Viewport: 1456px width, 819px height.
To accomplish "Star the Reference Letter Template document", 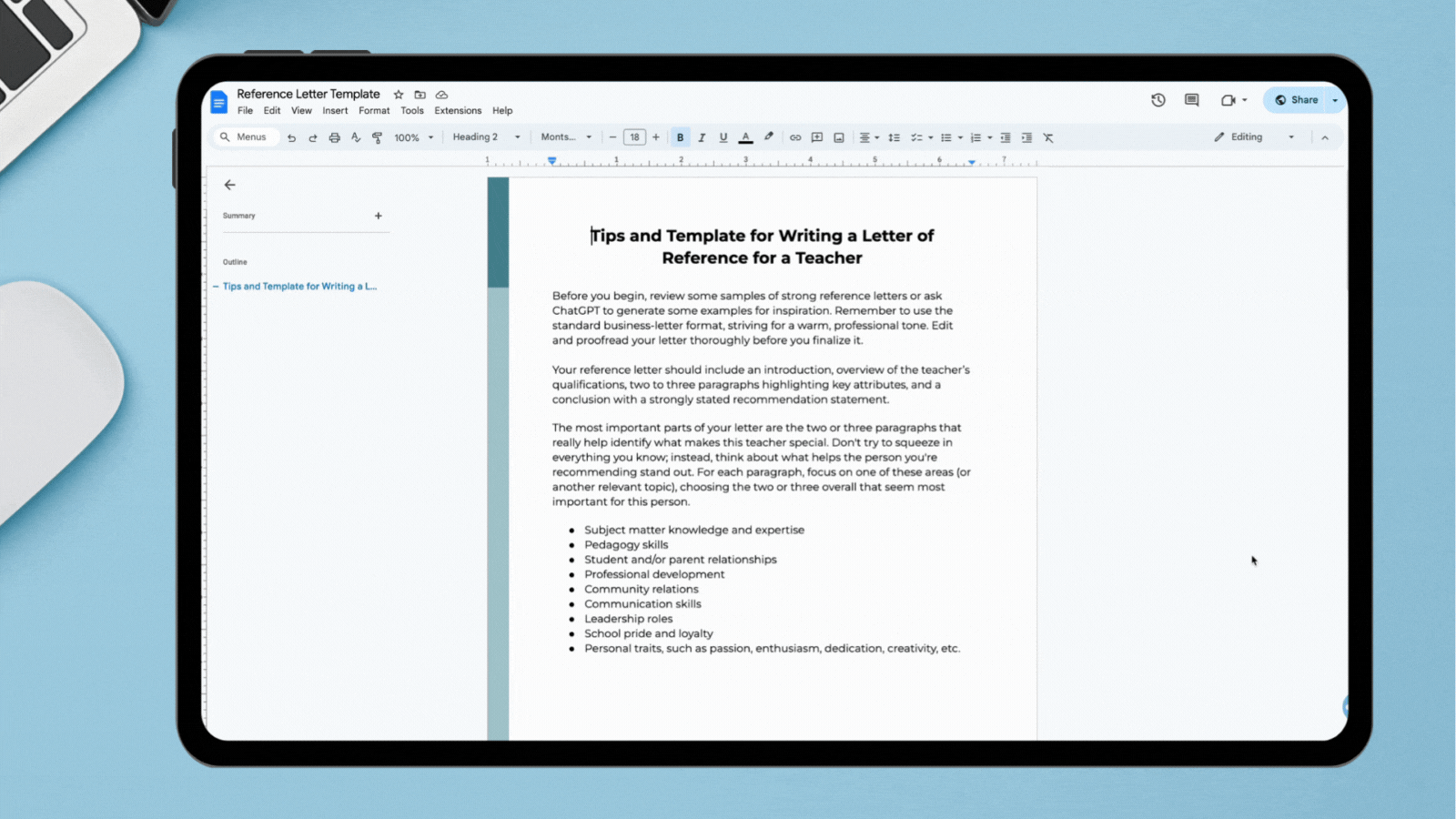I will pyautogui.click(x=399, y=95).
